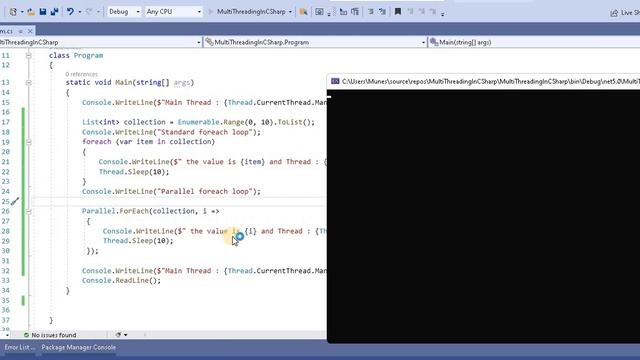Expand the startup target dropdown arrow

click(290, 12)
